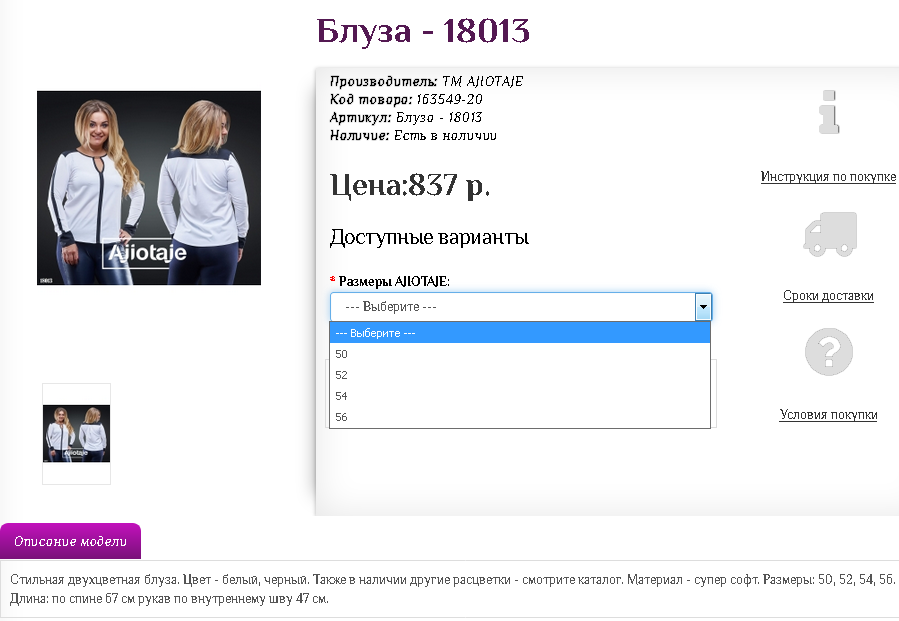Choose size 52 from the list
This screenshot has width=899, height=621.
click(520, 375)
